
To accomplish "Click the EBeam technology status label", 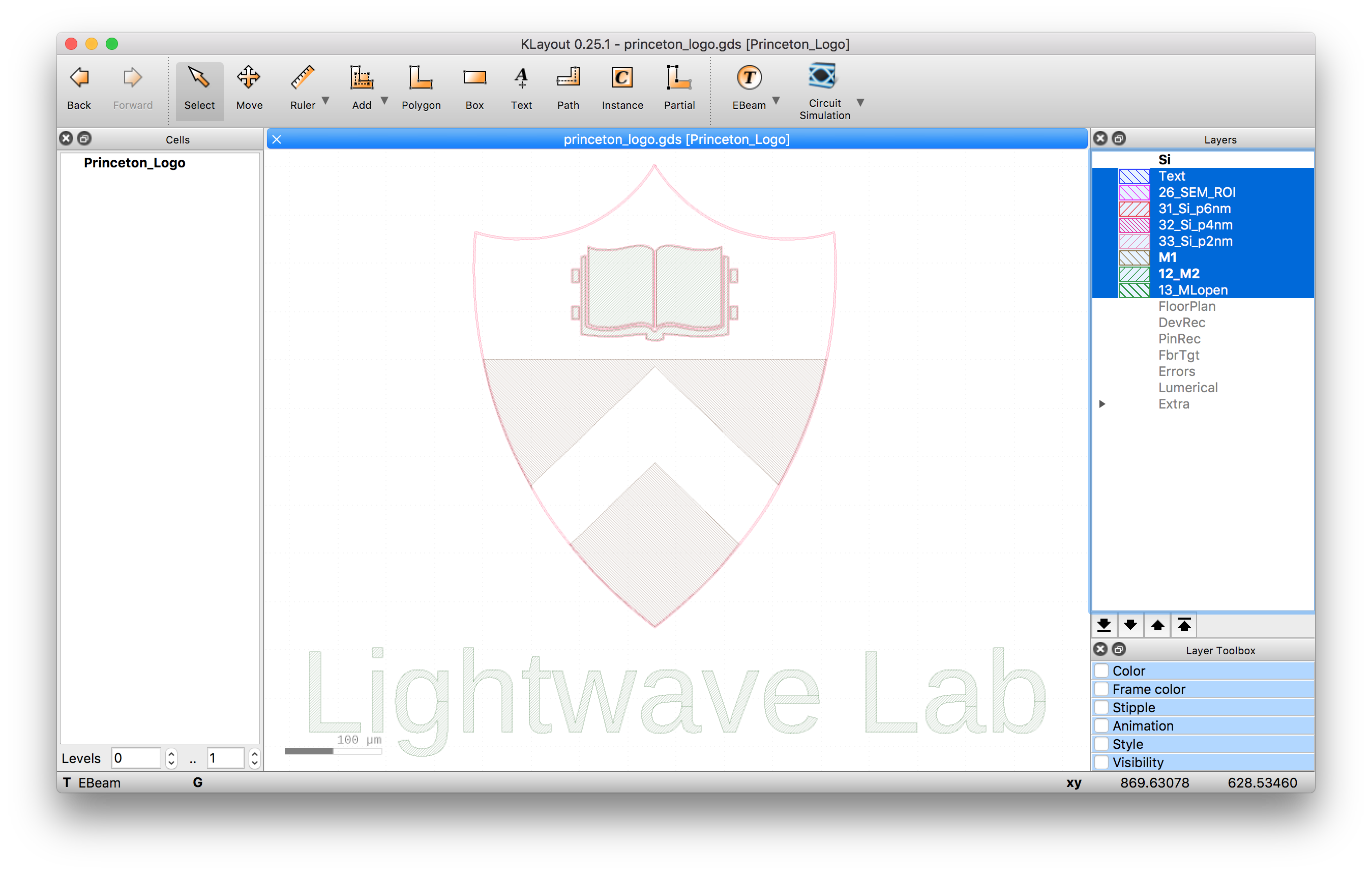I will coord(100,783).
